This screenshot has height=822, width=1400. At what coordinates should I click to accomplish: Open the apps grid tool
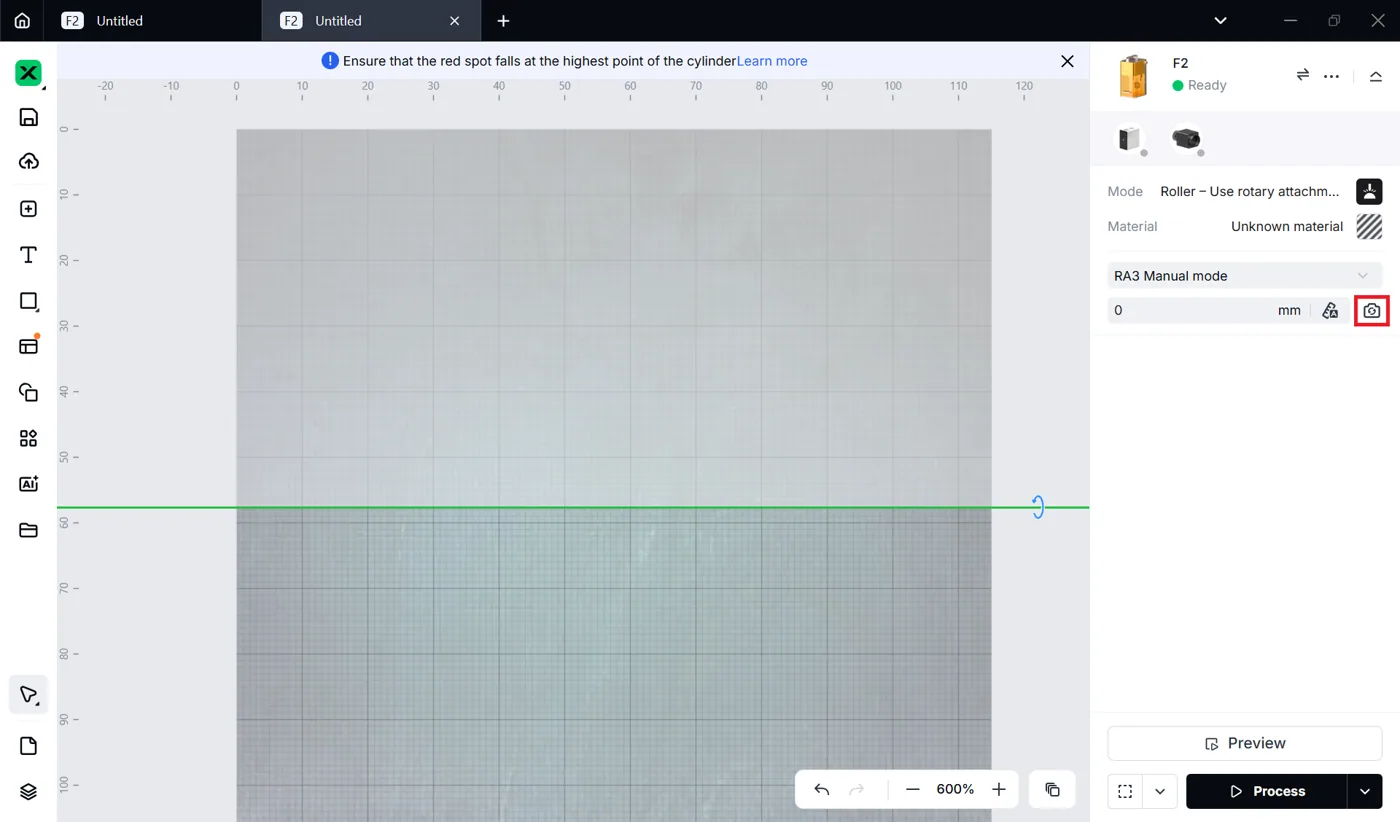coord(29,438)
